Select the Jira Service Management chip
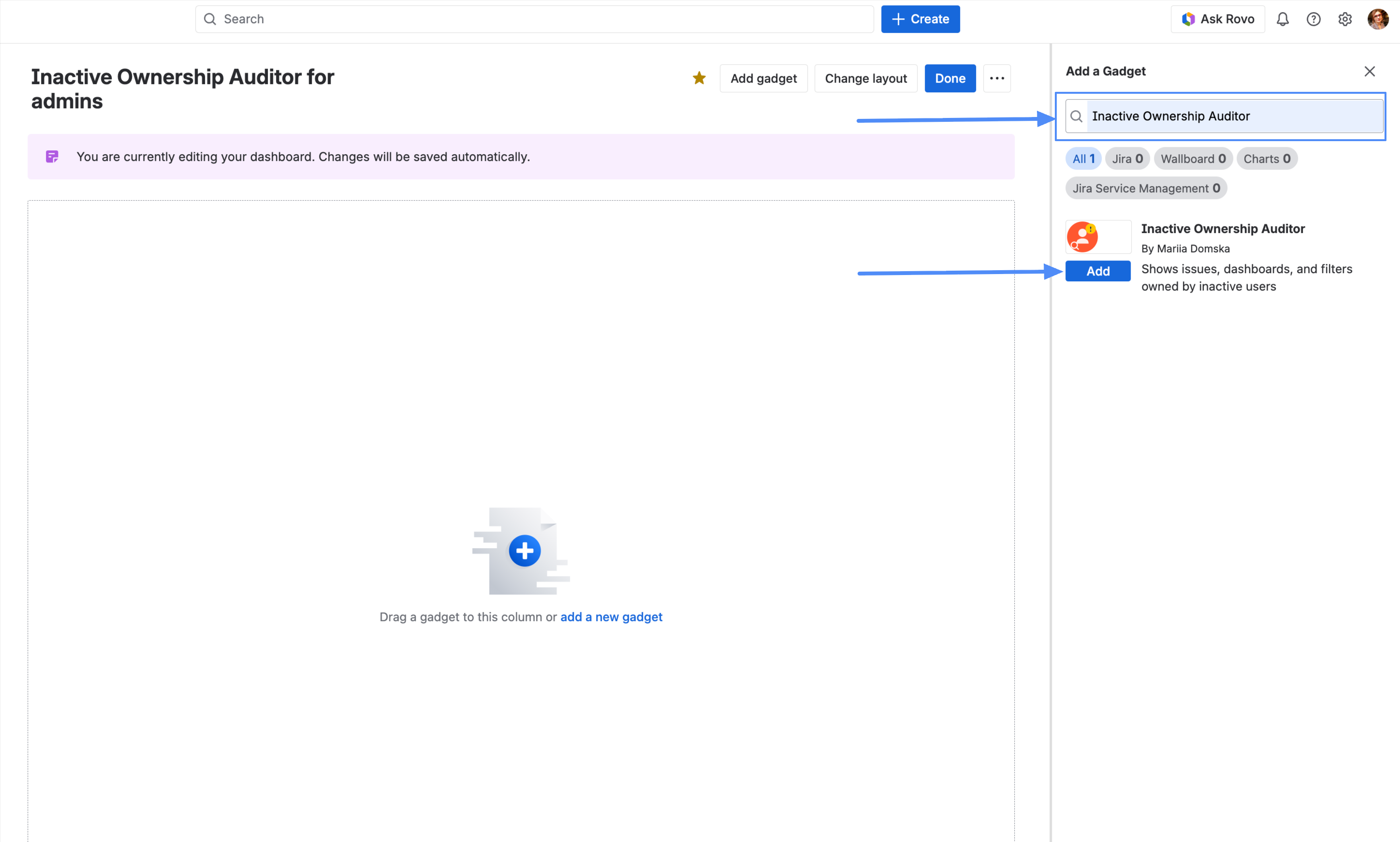 1146,189
